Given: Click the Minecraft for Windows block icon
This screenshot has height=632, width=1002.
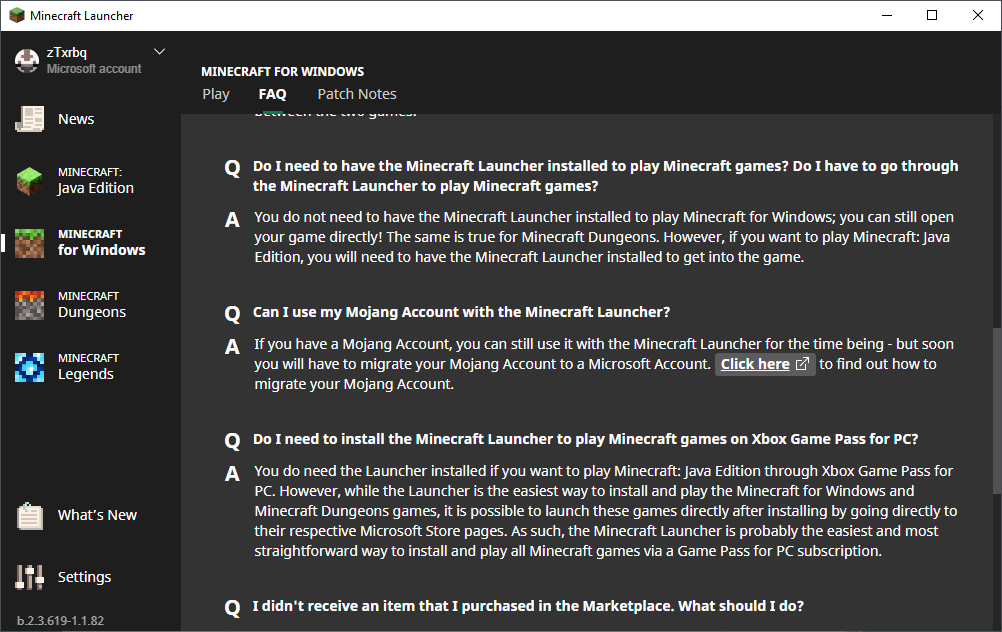Looking at the screenshot, I should 29,243.
